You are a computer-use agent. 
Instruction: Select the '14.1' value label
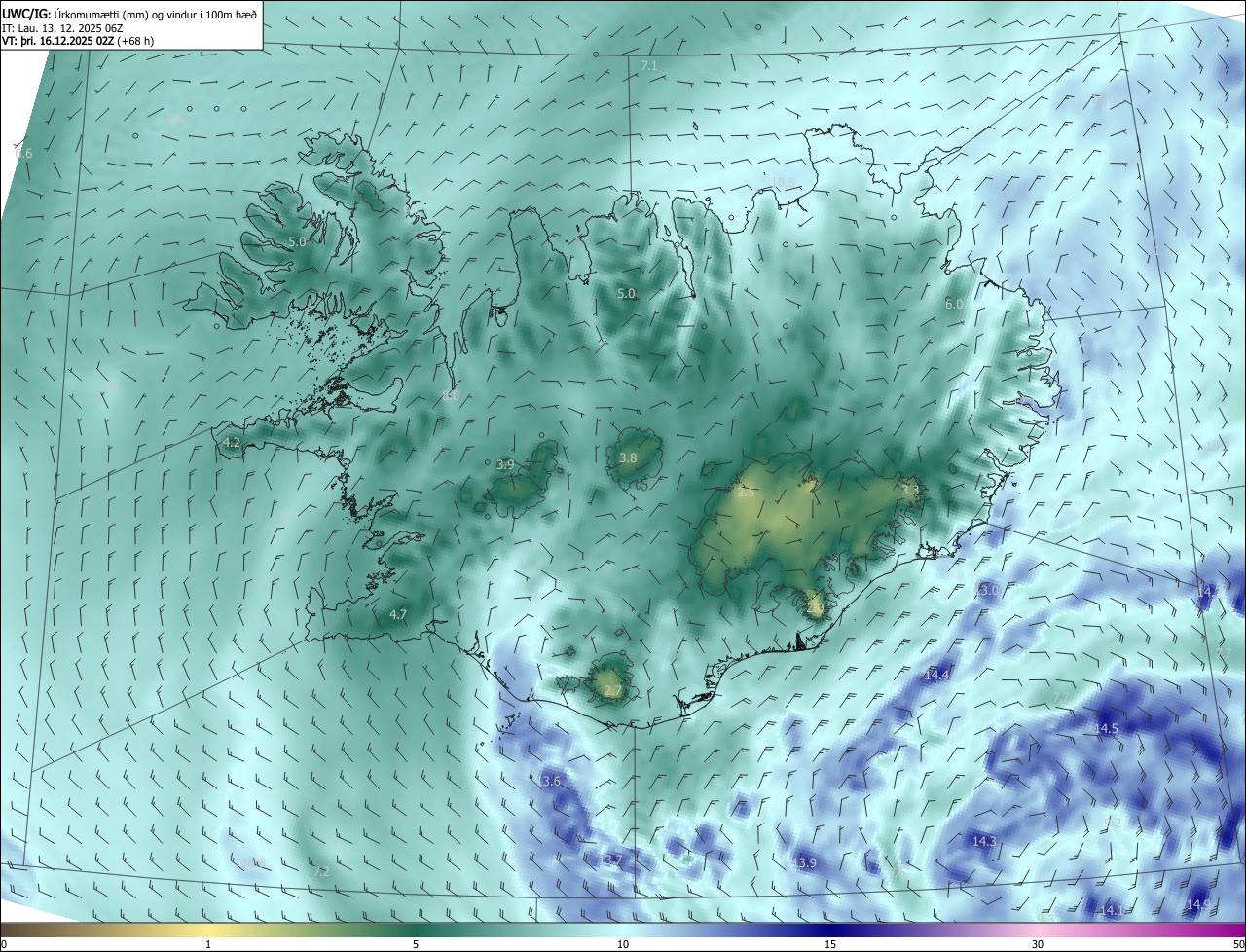(x=1112, y=911)
